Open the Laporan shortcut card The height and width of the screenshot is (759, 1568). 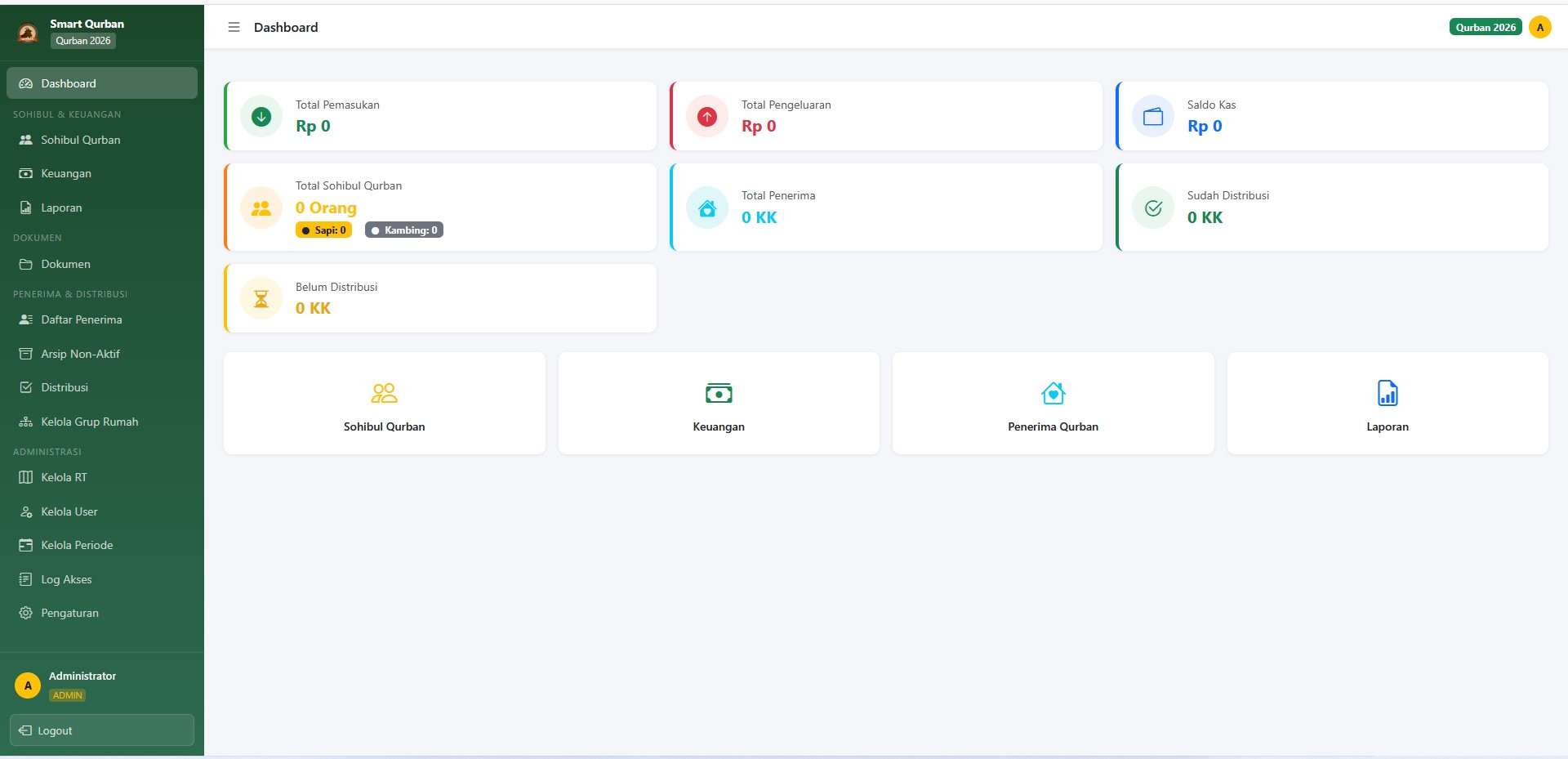coord(1388,403)
